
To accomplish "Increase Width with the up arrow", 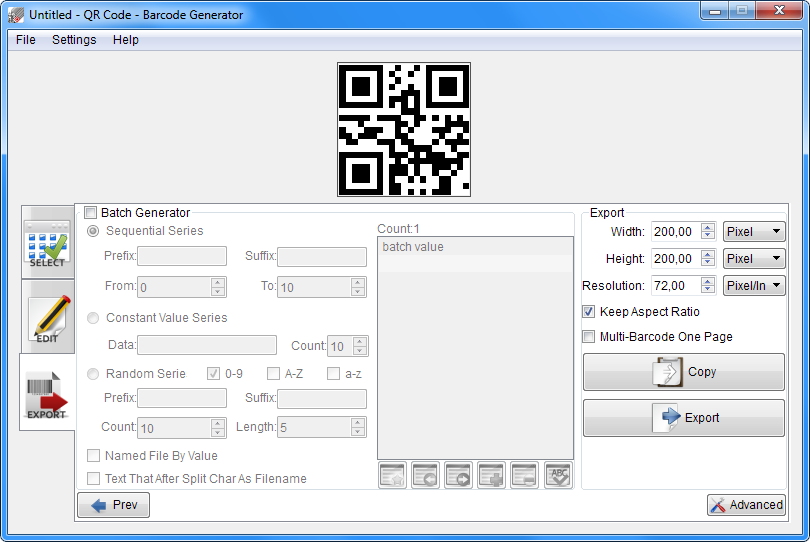I will pos(708,227).
